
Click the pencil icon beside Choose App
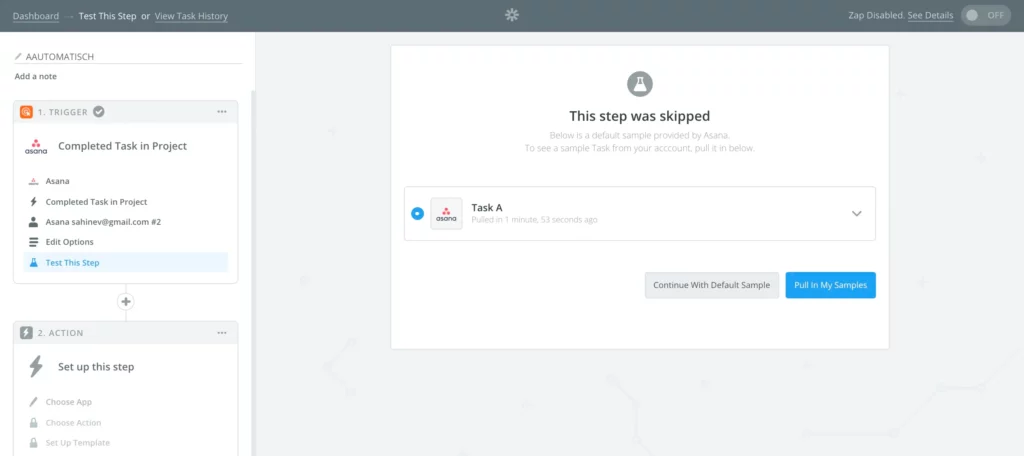pos(33,402)
